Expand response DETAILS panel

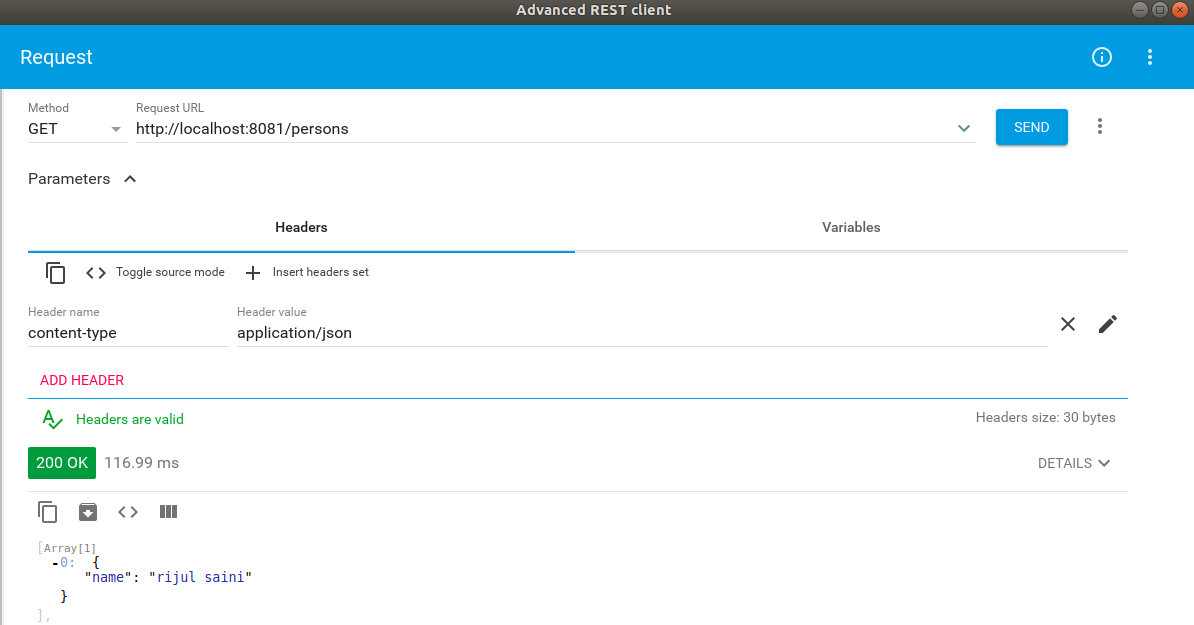click(1074, 463)
